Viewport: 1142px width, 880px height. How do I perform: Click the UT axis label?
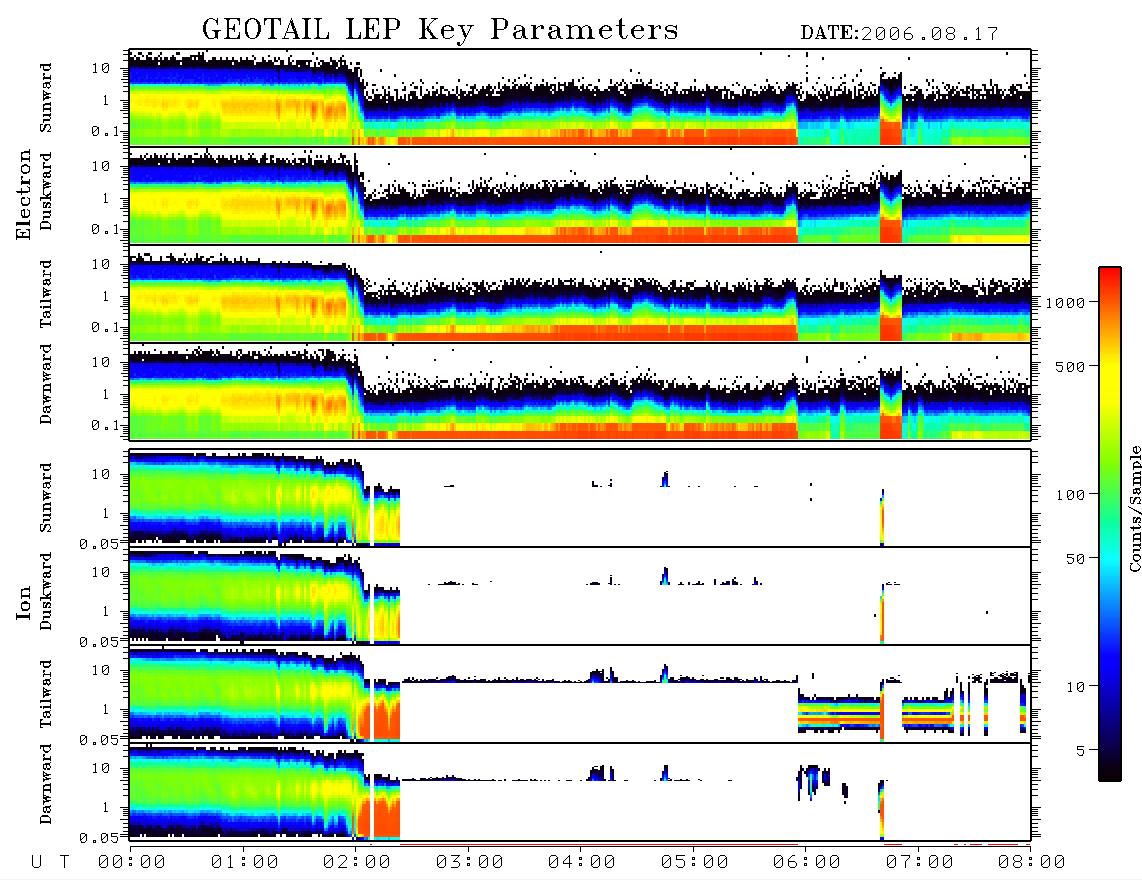pos(51,862)
